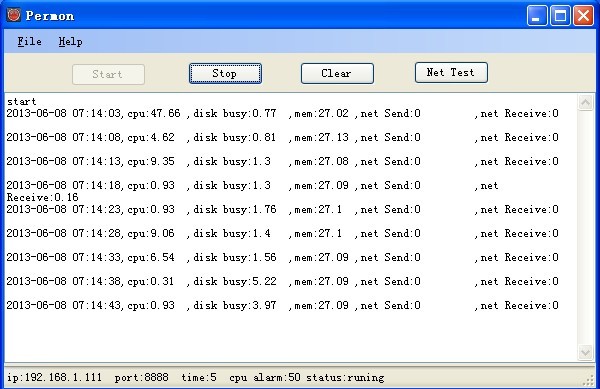Click the disabled Start button

(108, 74)
